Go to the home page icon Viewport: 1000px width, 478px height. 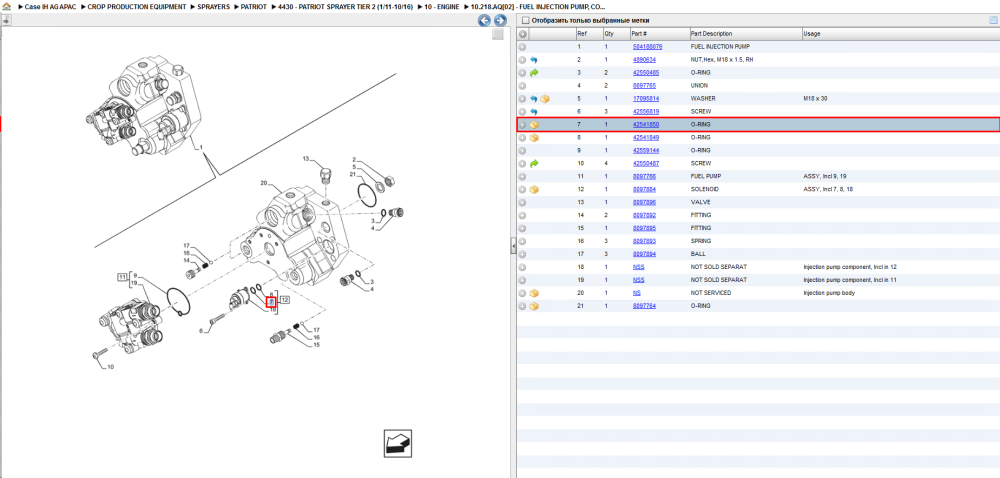coord(8,6)
